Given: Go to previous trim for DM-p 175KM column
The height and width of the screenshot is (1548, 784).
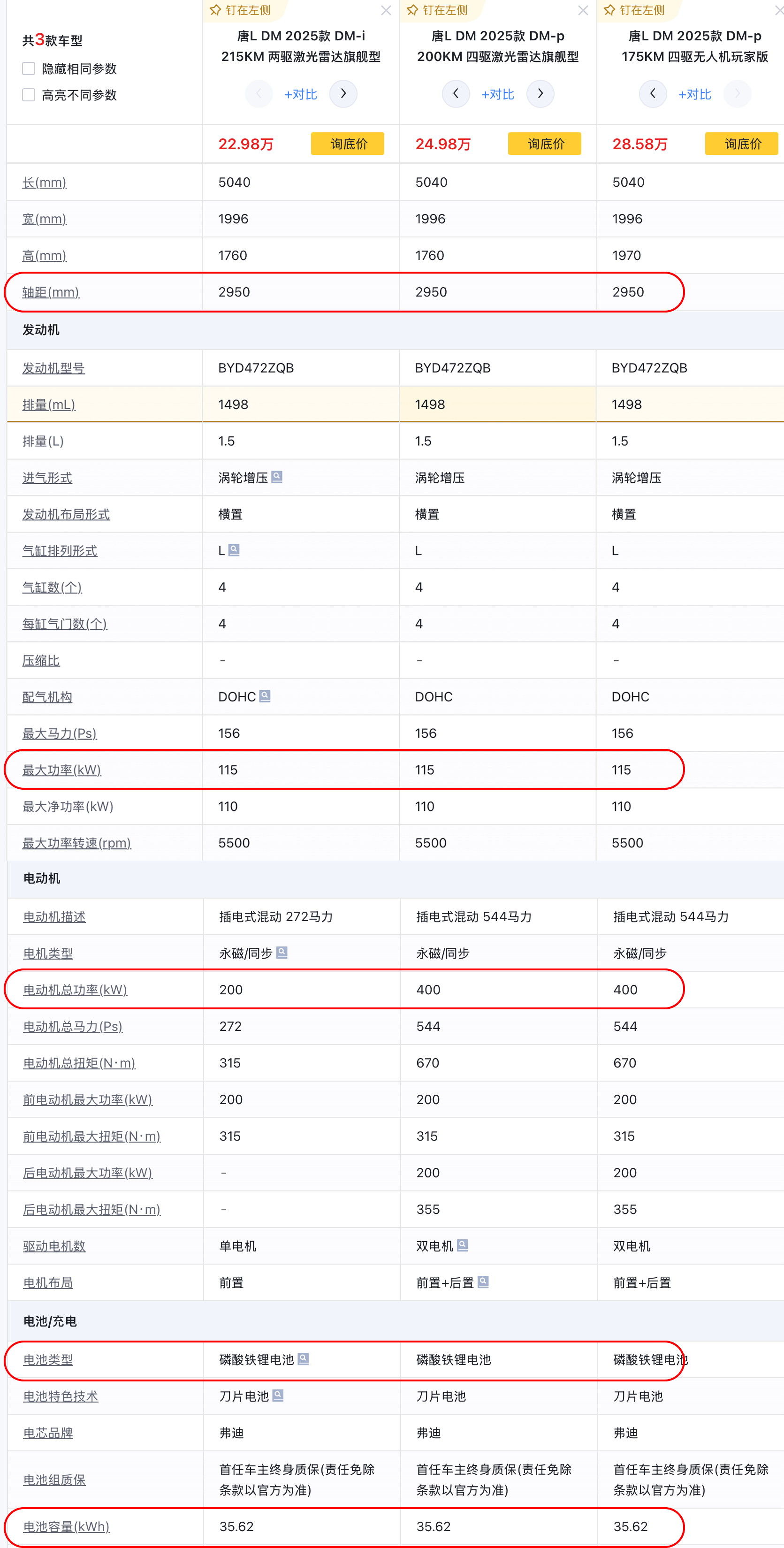Looking at the screenshot, I should click(x=653, y=94).
